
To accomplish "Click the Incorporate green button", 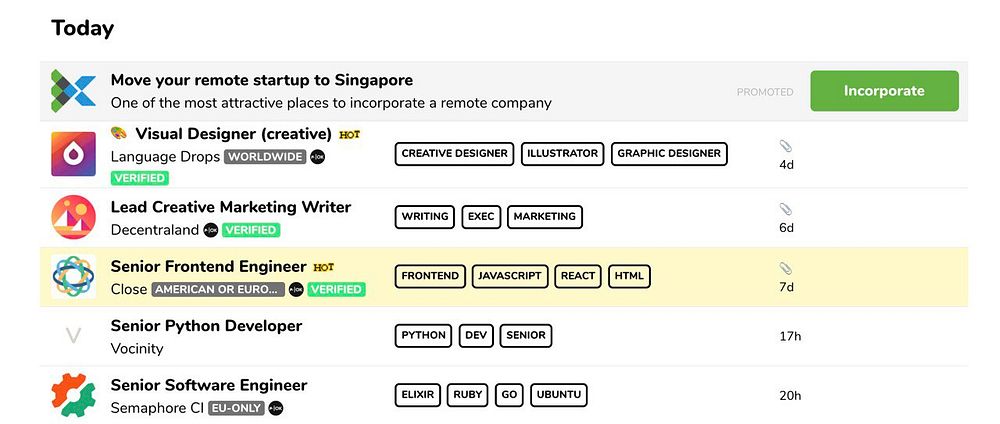I will 884,91.
